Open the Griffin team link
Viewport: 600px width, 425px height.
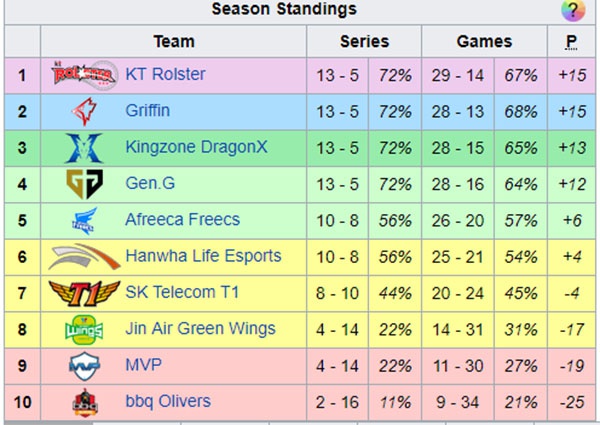pyautogui.click(x=147, y=111)
